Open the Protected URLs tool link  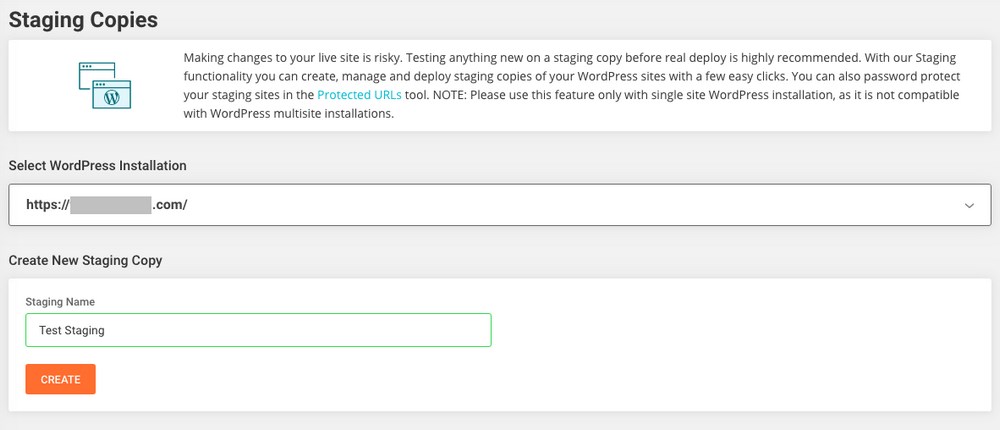pyautogui.click(x=359, y=96)
